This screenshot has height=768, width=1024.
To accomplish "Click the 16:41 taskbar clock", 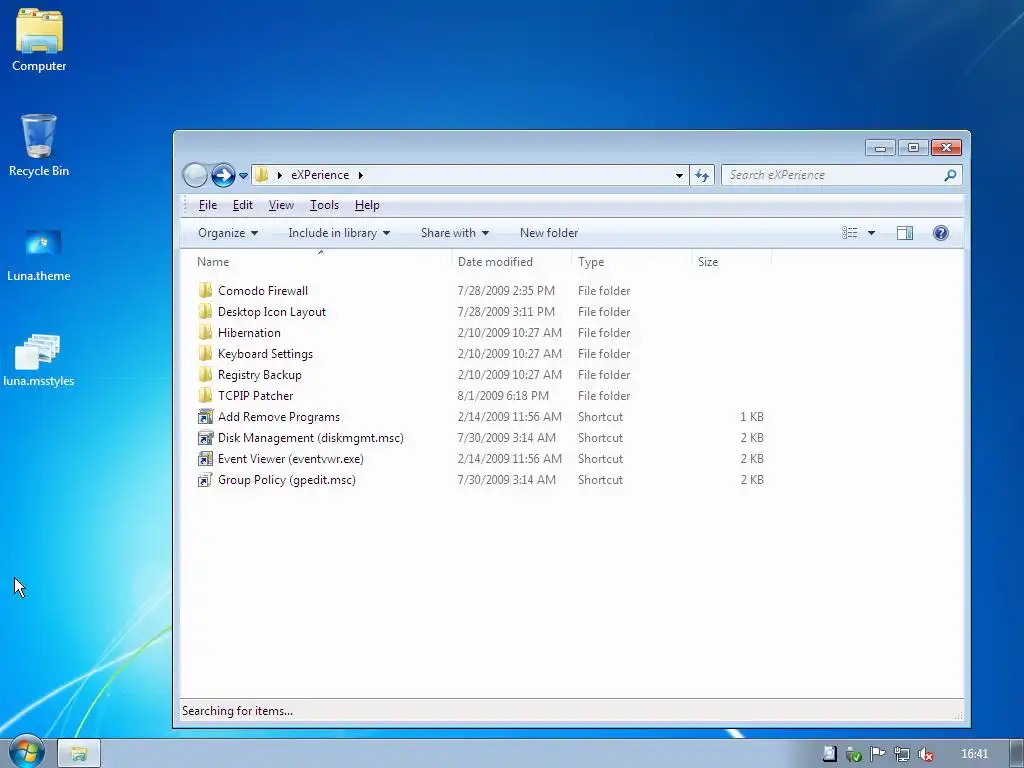I will click(974, 754).
